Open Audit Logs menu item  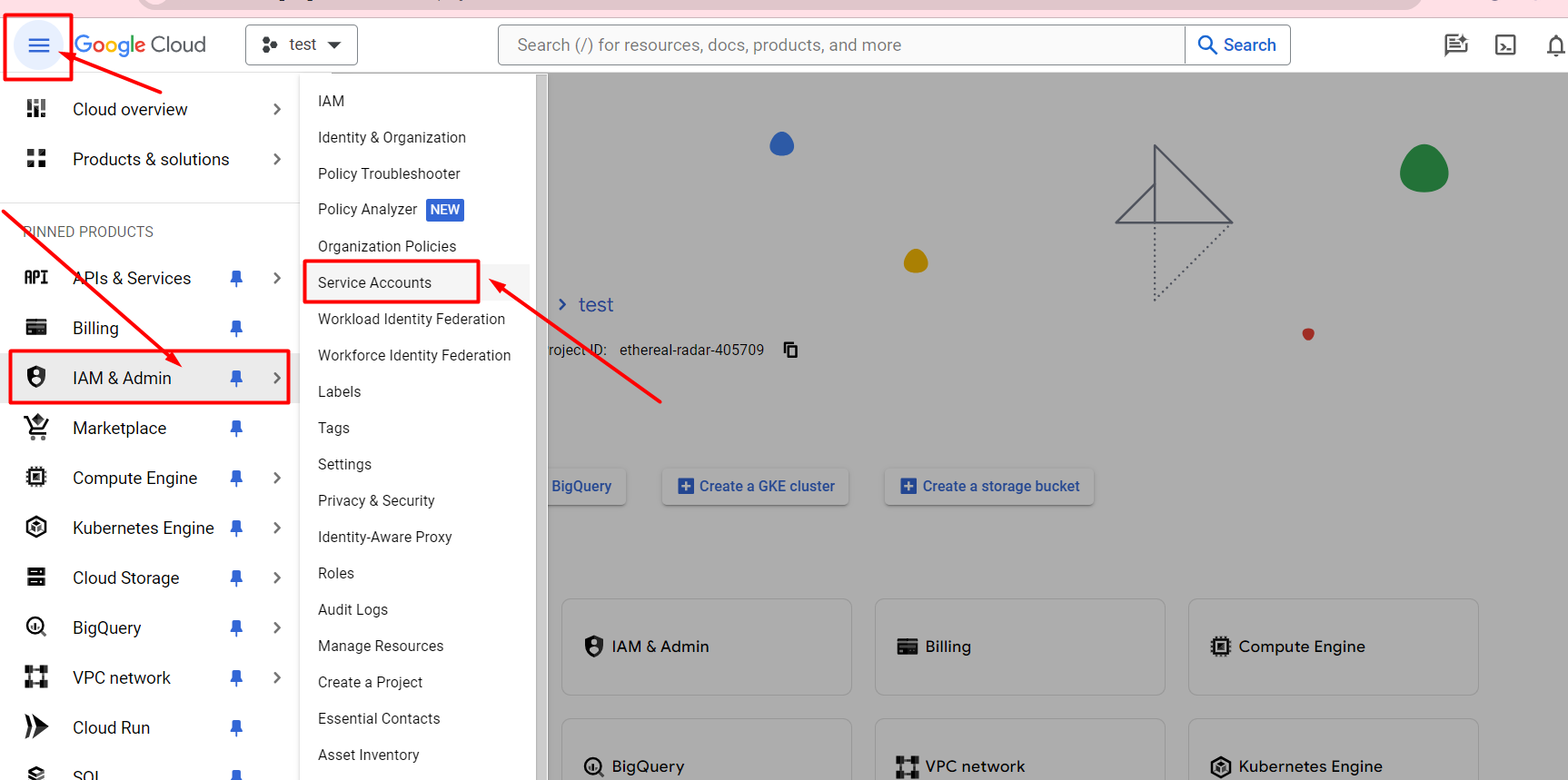(x=352, y=609)
